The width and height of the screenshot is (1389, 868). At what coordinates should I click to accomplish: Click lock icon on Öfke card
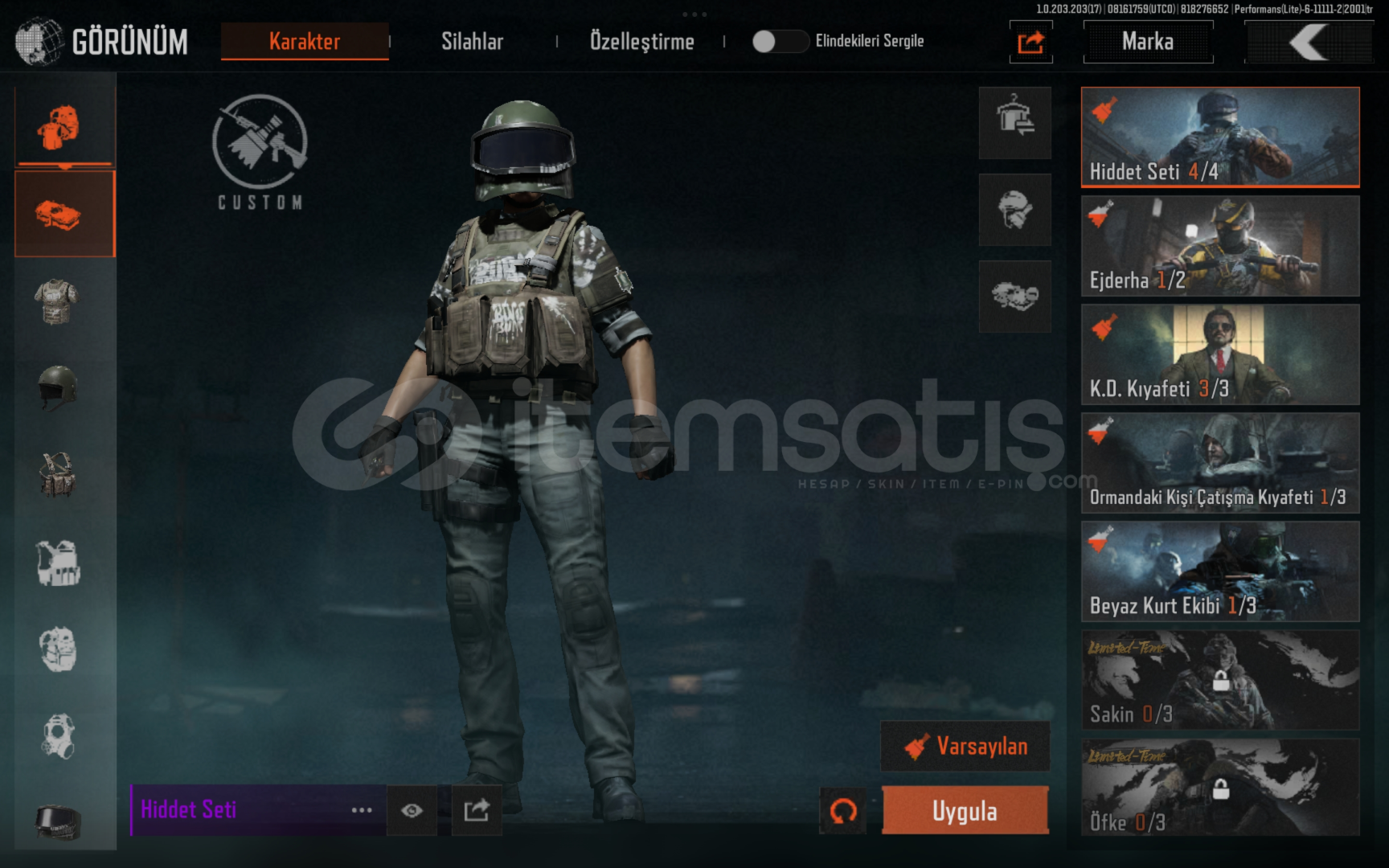(1221, 789)
